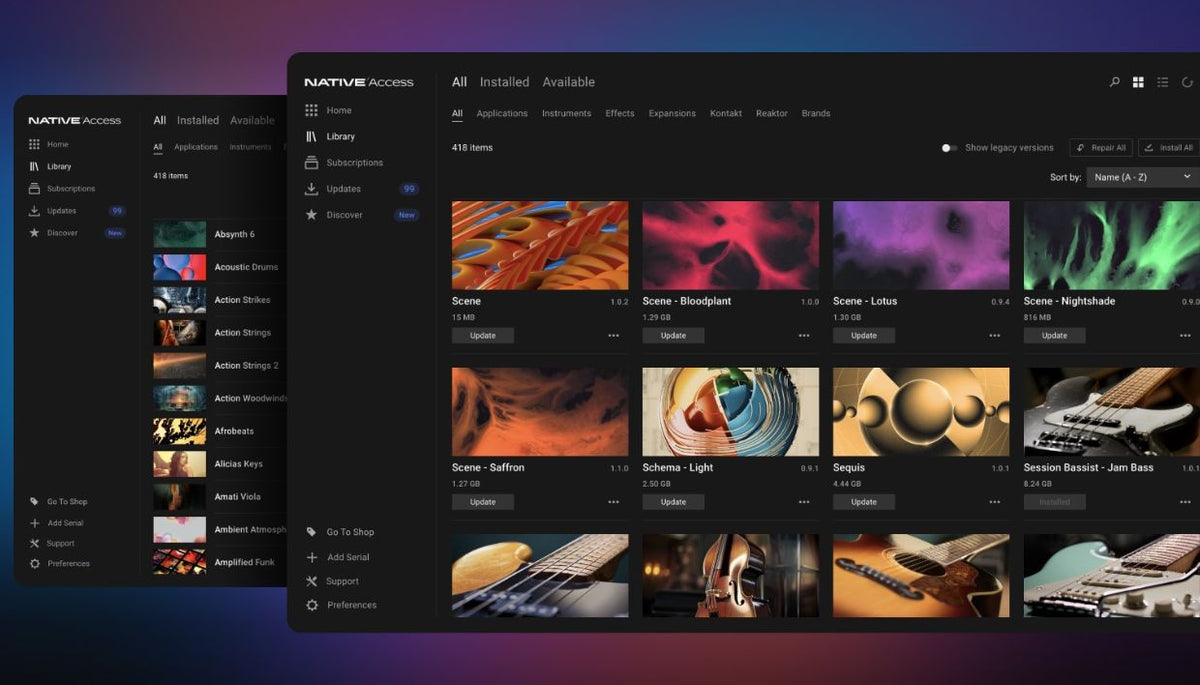Switch to grid view in front window
The image size is (1200, 685).
click(x=1138, y=82)
